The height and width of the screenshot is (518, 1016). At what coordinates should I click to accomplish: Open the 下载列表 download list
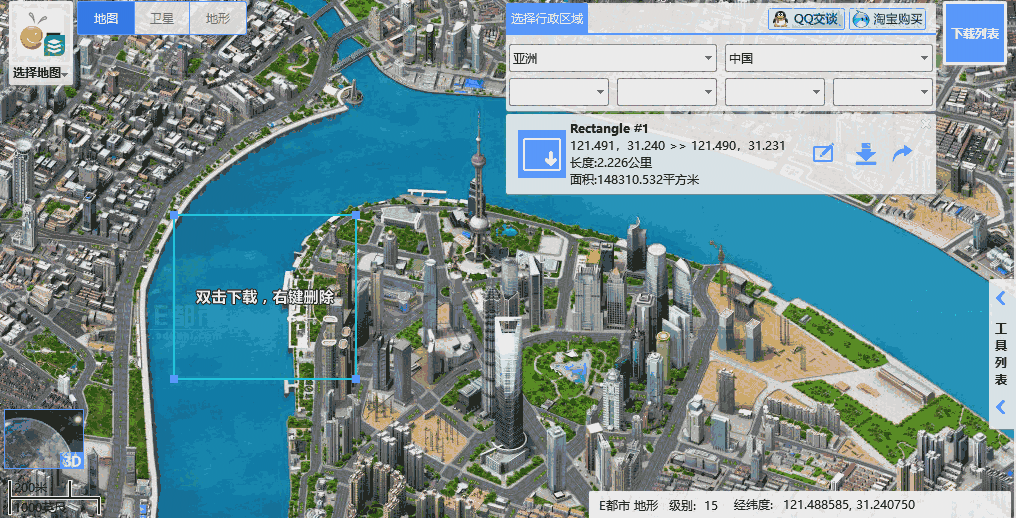(x=975, y=33)
